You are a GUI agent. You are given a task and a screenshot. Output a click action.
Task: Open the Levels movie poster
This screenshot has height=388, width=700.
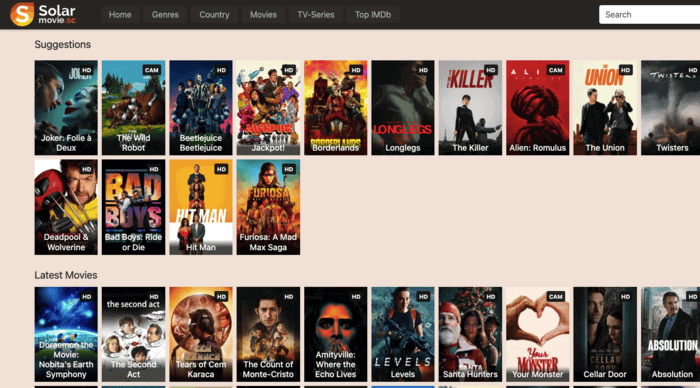[x=403, y=334]
